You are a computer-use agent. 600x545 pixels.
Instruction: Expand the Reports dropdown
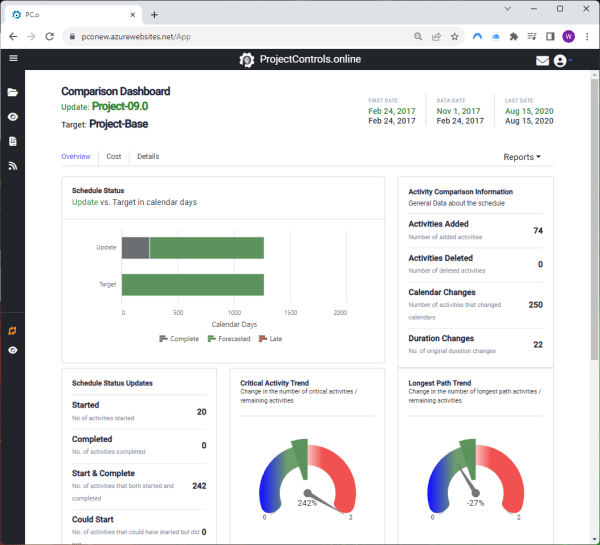pos(522,157)
